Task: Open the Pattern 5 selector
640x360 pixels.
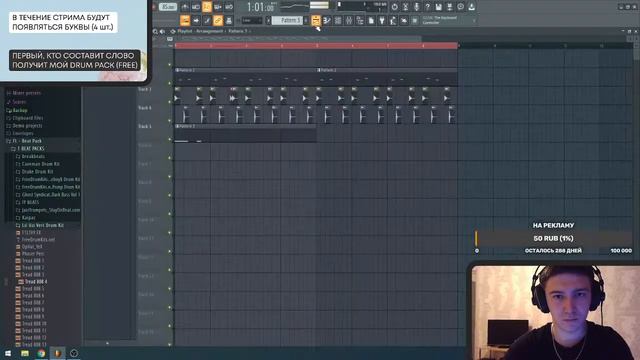Action: click(287, 20)
